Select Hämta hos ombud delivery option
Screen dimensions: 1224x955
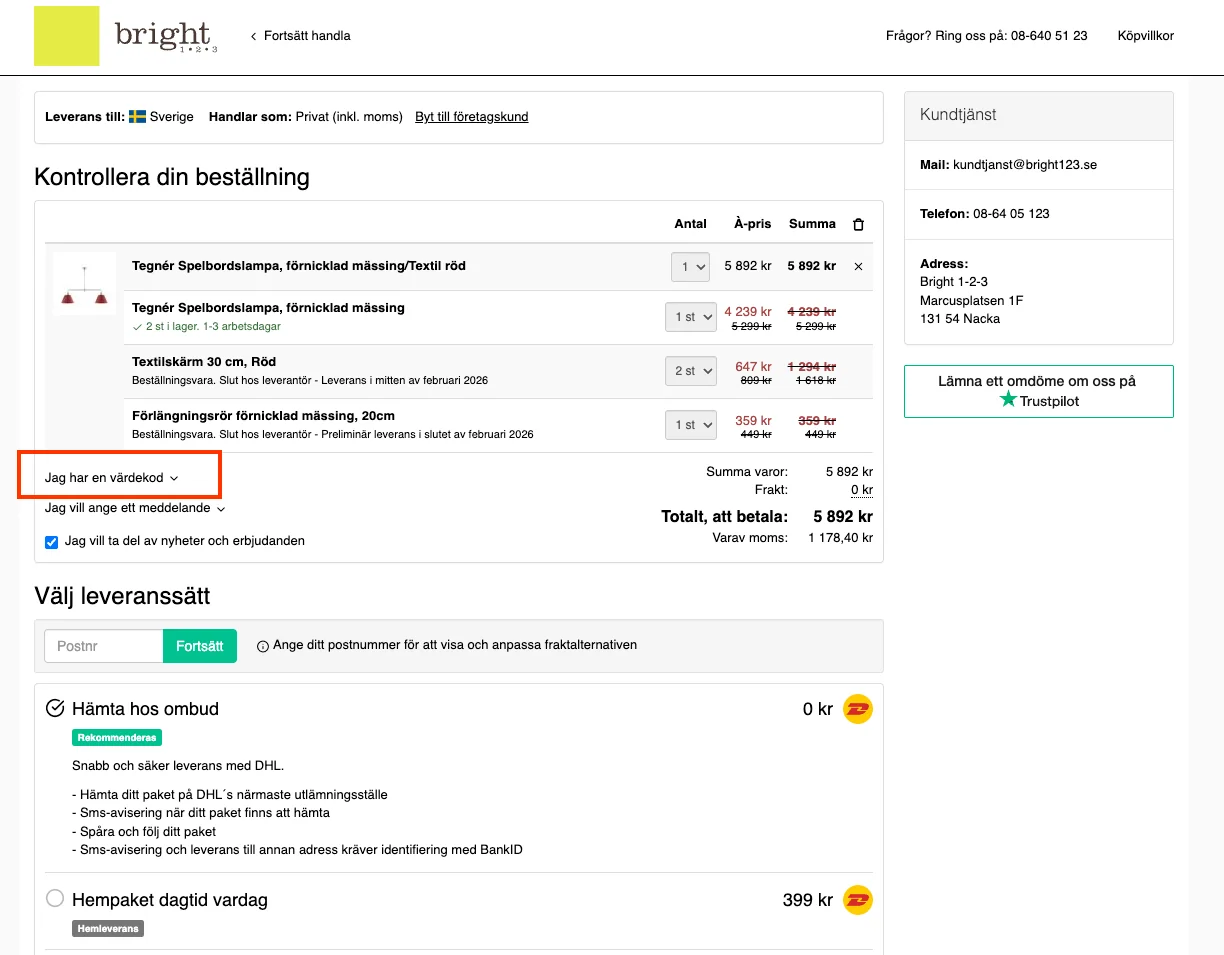[x=56, y=708]
